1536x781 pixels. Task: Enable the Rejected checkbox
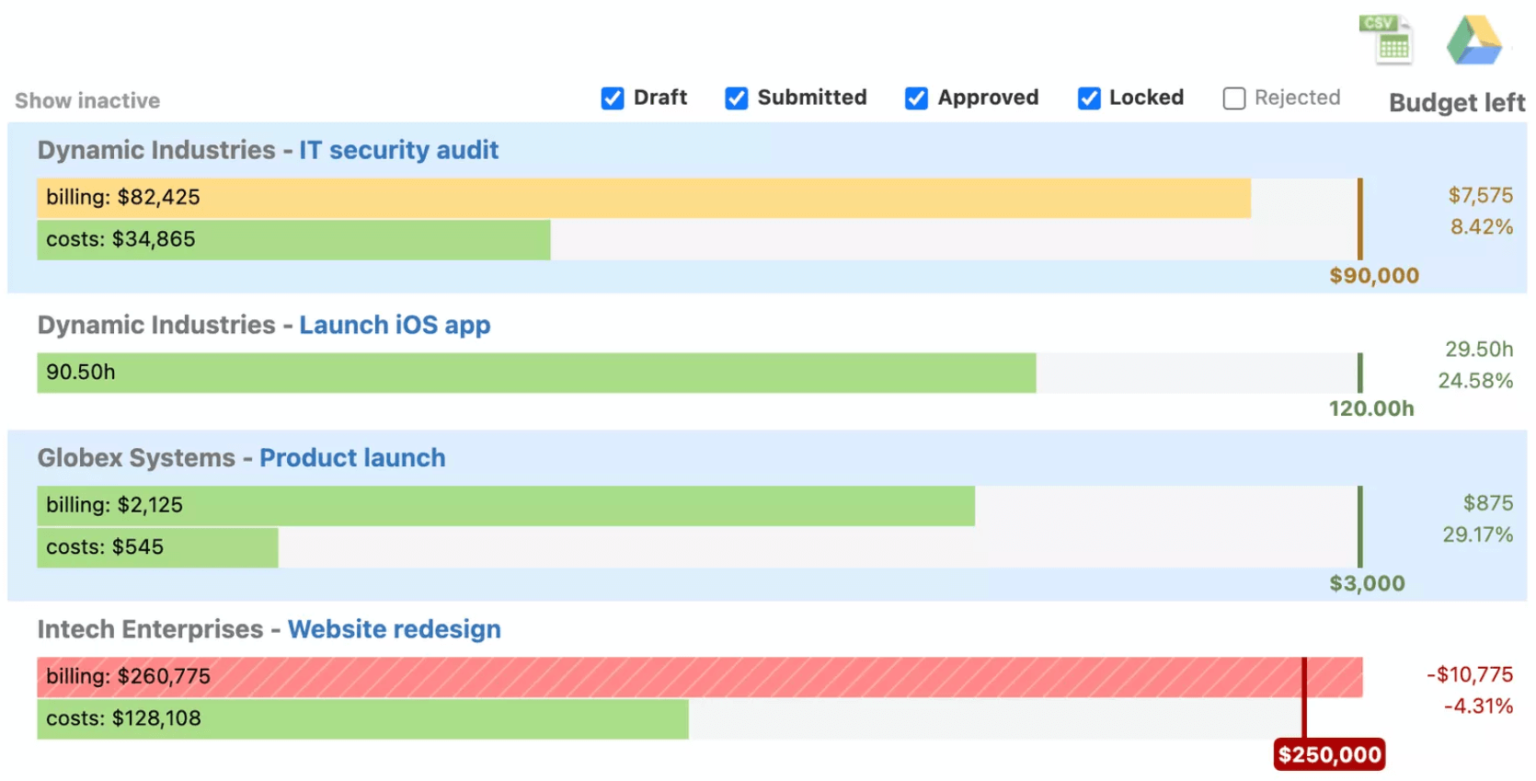click(x=1235, y=98)
